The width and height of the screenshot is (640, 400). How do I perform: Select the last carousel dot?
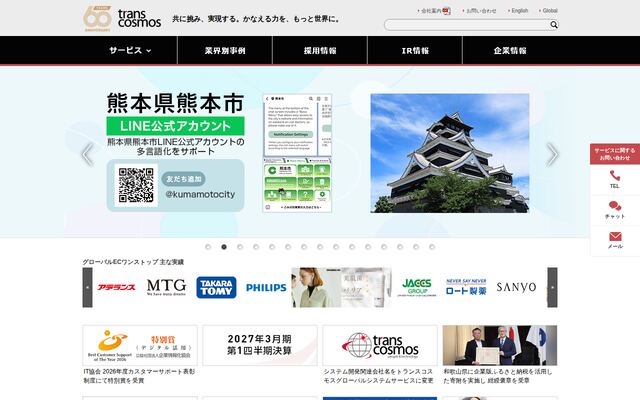pos(432,247)
